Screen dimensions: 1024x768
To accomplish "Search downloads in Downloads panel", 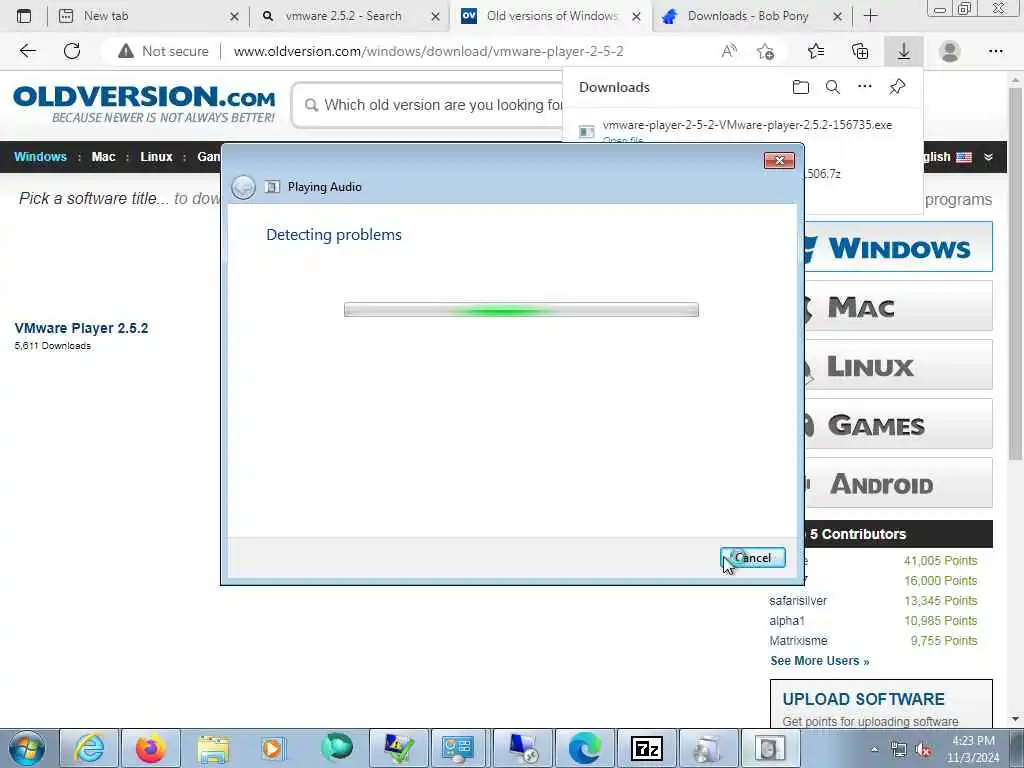I will pyautogui.click(x=833, y=87).
